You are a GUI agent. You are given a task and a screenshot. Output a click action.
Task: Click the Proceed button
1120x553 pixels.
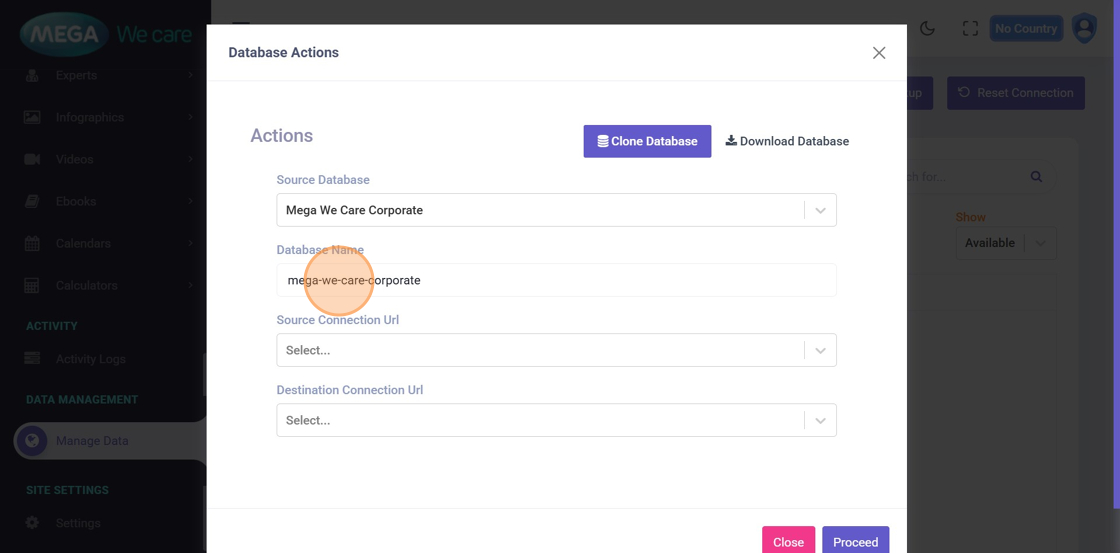[x=855, y=541]
